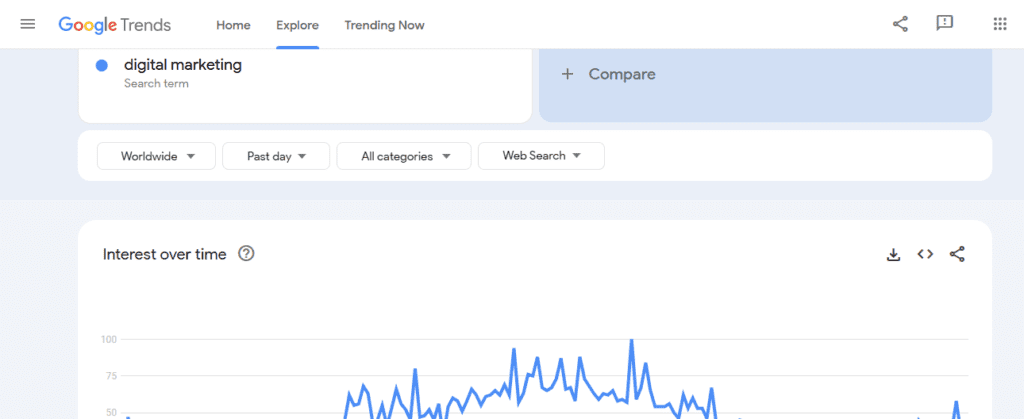Open the hamburger main menu
Viewport: 1024px width, 419px height.
(x=28, y=24)
